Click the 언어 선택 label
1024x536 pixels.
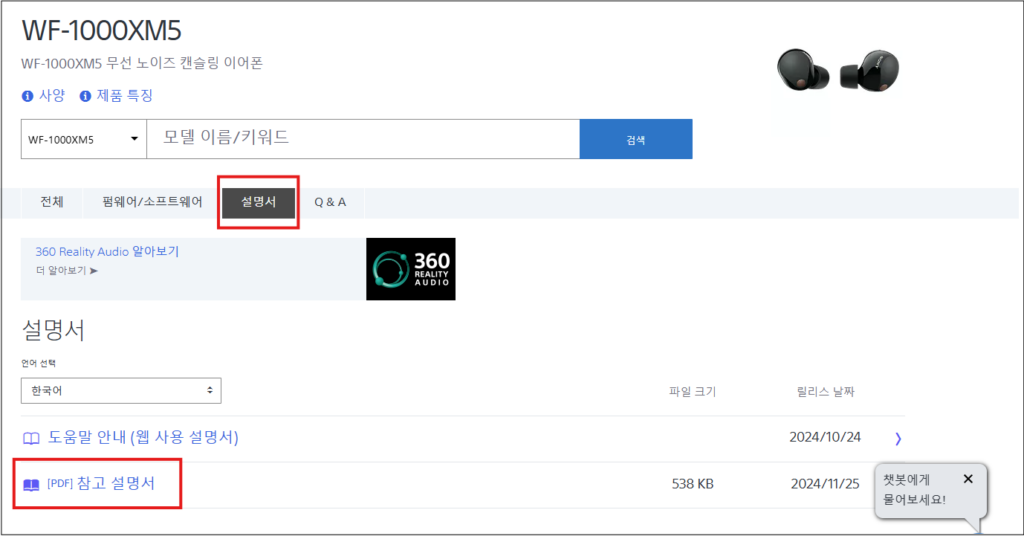tap(39, 363)
